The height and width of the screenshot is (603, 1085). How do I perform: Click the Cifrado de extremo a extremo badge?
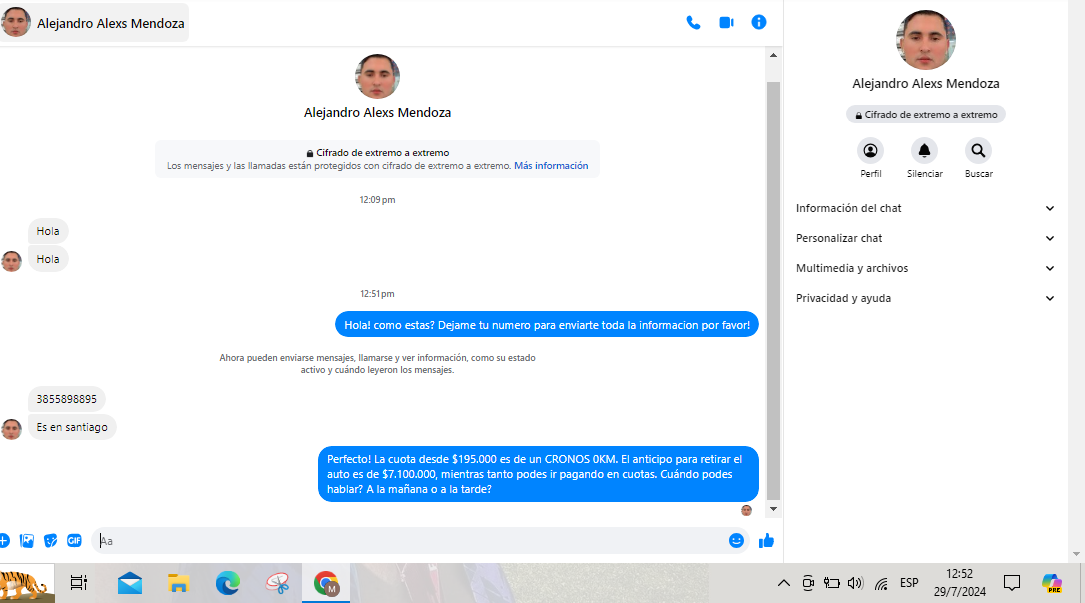[925, 115]
